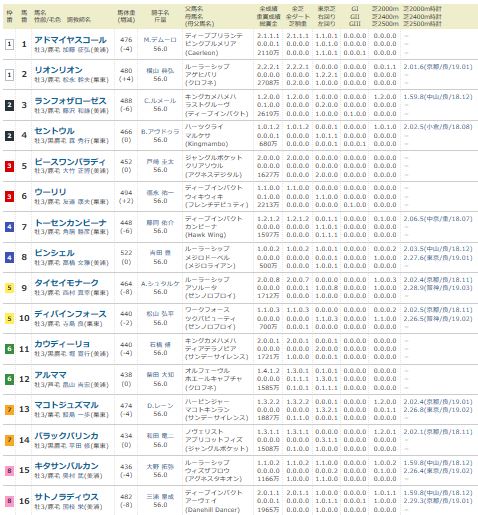This screenshot has height=515, width=478.
Task: Click white frame 1 badge beside アドマイヤスコール
Action: click(9, 44)
